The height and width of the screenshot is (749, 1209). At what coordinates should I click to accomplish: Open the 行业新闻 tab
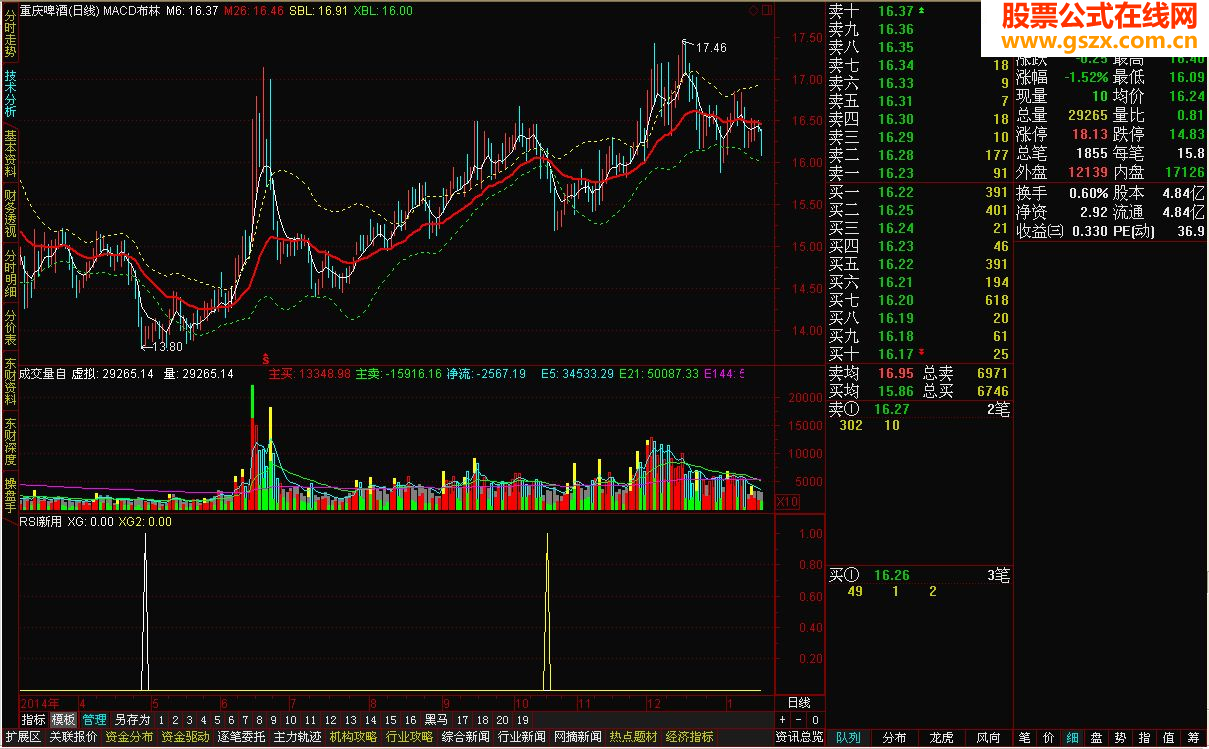click(x=521, y=737)
